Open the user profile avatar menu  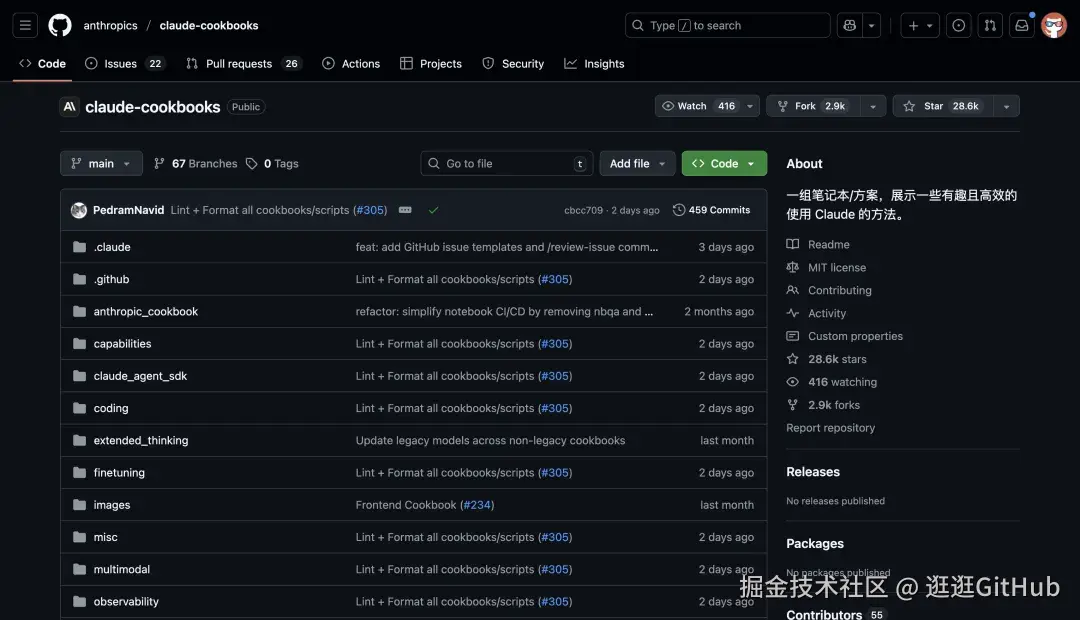(1053, 25)
